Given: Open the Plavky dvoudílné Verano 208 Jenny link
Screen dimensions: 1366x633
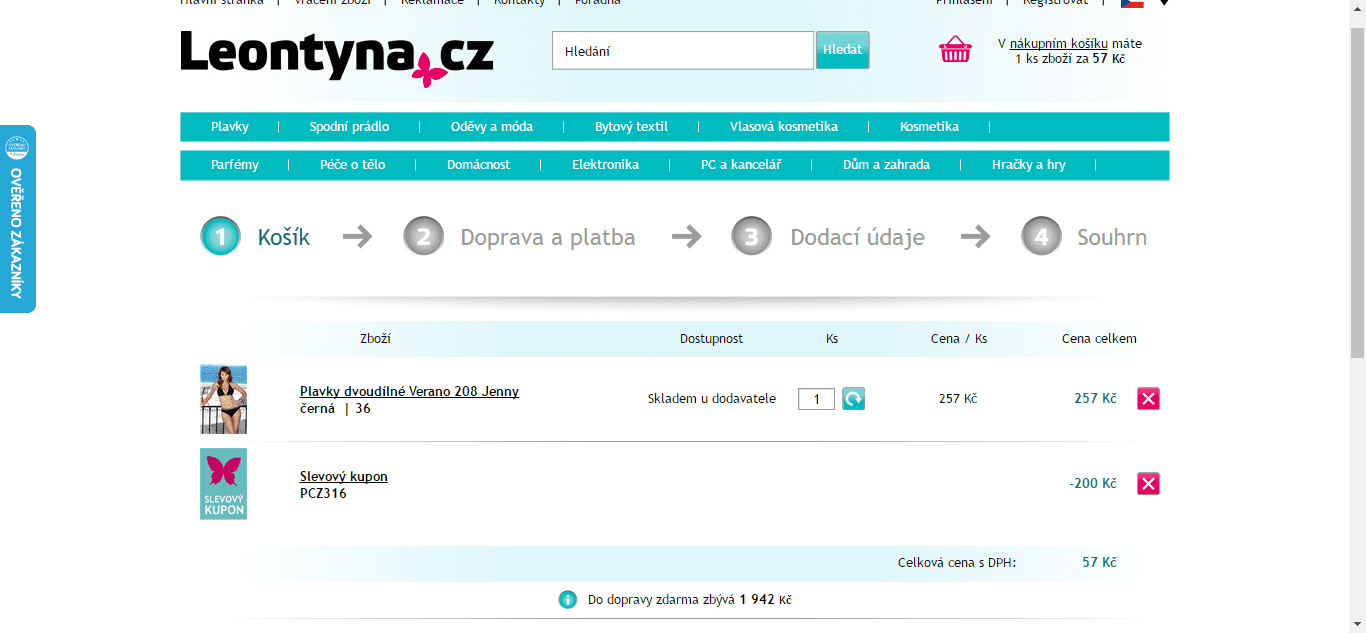Looking at the screenshot, I should pos(409,392).
